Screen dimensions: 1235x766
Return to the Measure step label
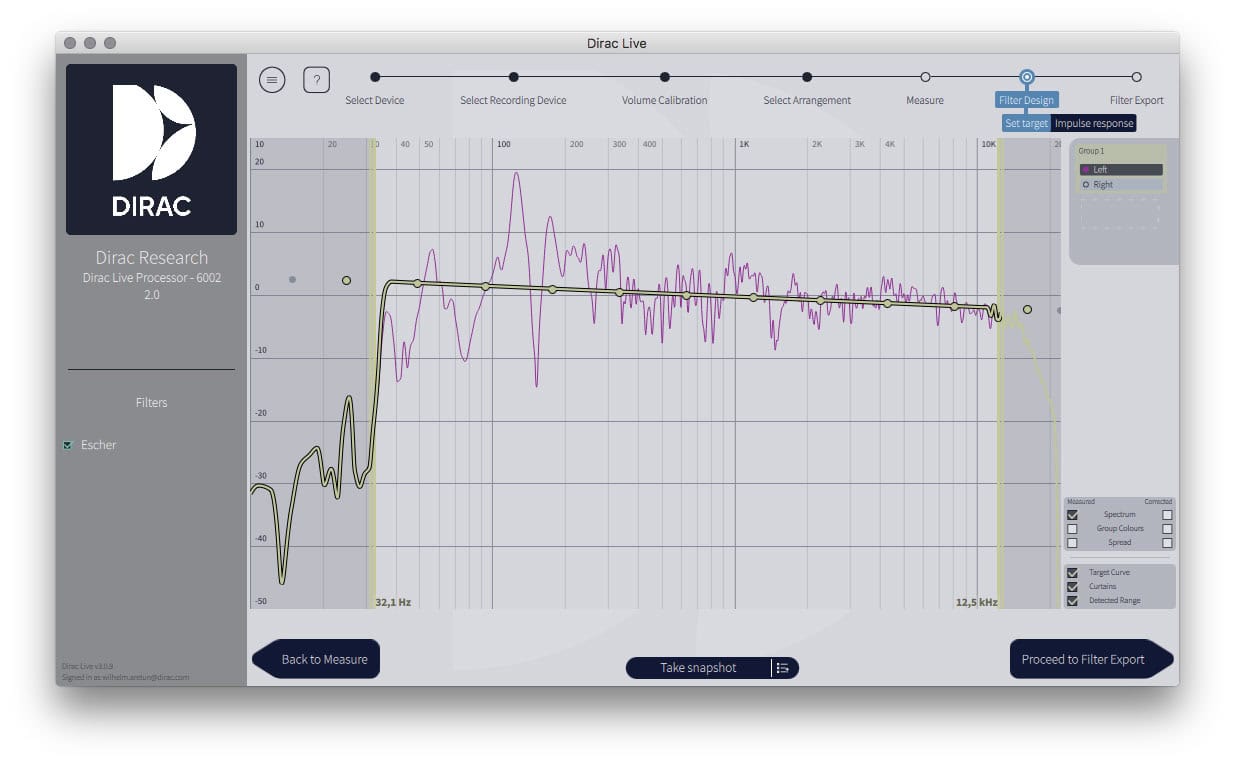(x=925, y=100)
